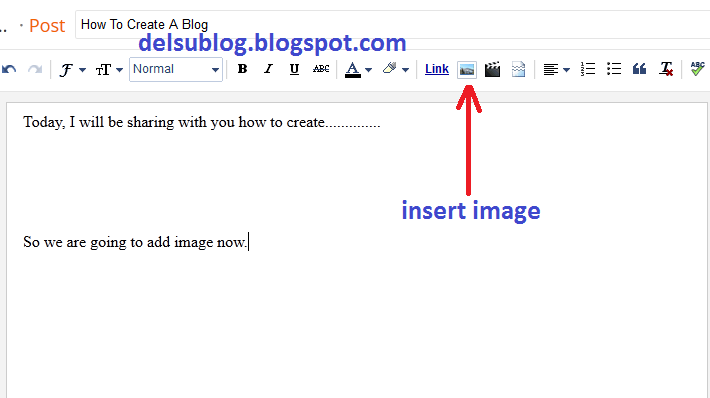710x398 pixels.
Task: Click the text color A icon
Action: coord(353,70)
